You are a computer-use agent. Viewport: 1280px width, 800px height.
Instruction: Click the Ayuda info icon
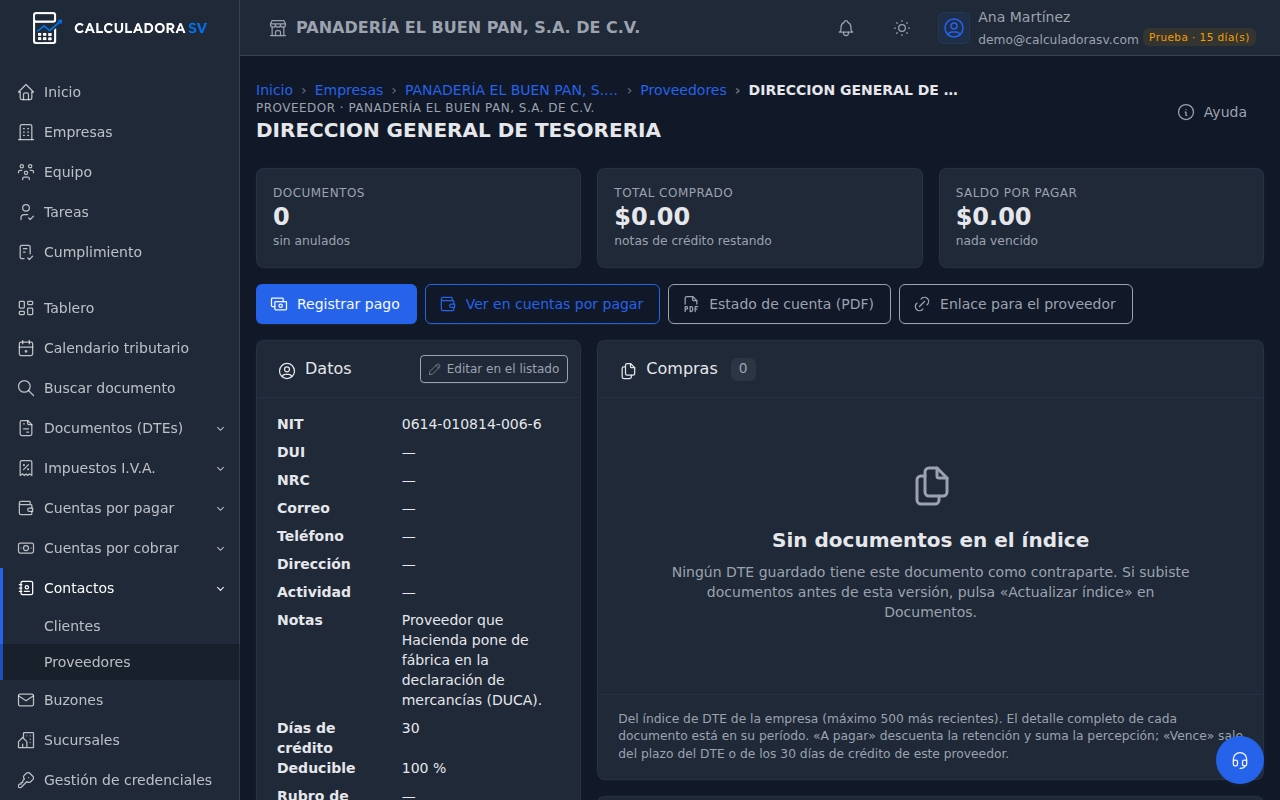[x=1186, y=112]
